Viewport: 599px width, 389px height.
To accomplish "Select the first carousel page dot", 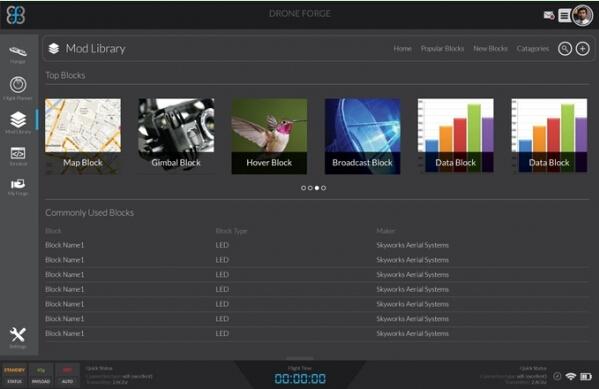I will 303,188.
